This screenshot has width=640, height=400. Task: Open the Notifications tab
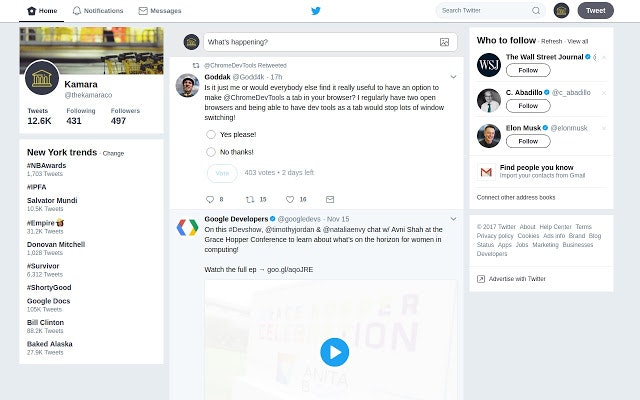tap(98, 11)
